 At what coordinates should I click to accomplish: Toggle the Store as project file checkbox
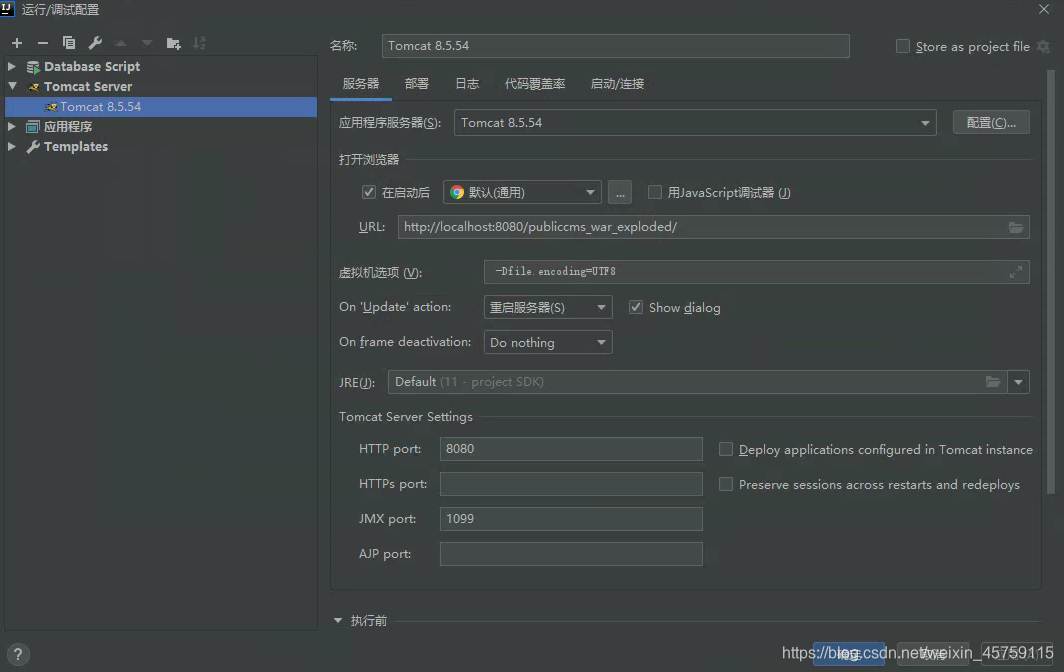pos(902,46)
